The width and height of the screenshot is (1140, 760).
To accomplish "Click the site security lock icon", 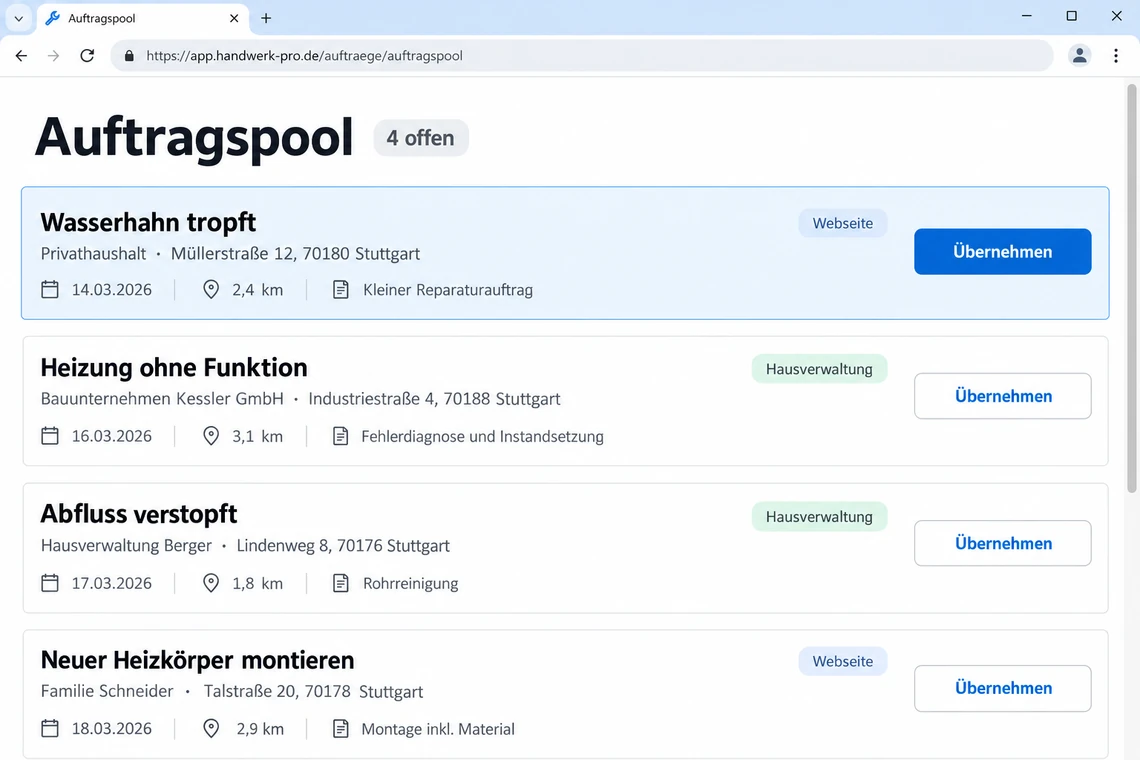I will pos(129,55).
